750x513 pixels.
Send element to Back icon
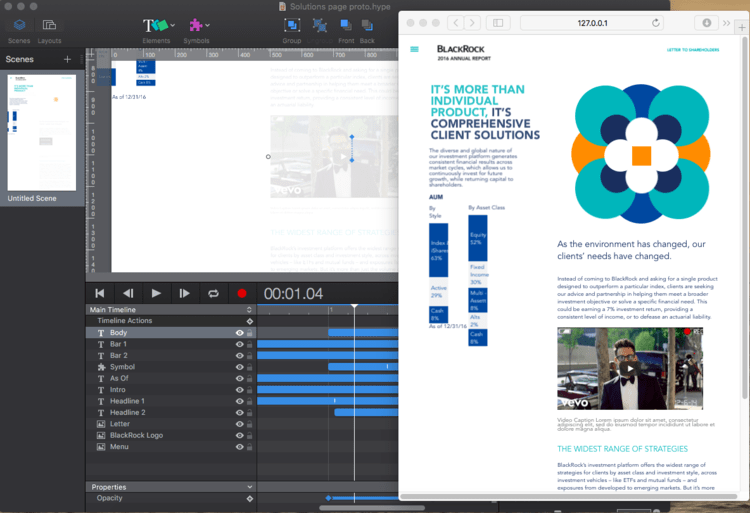pyautogui.click(x=367, y=25)
